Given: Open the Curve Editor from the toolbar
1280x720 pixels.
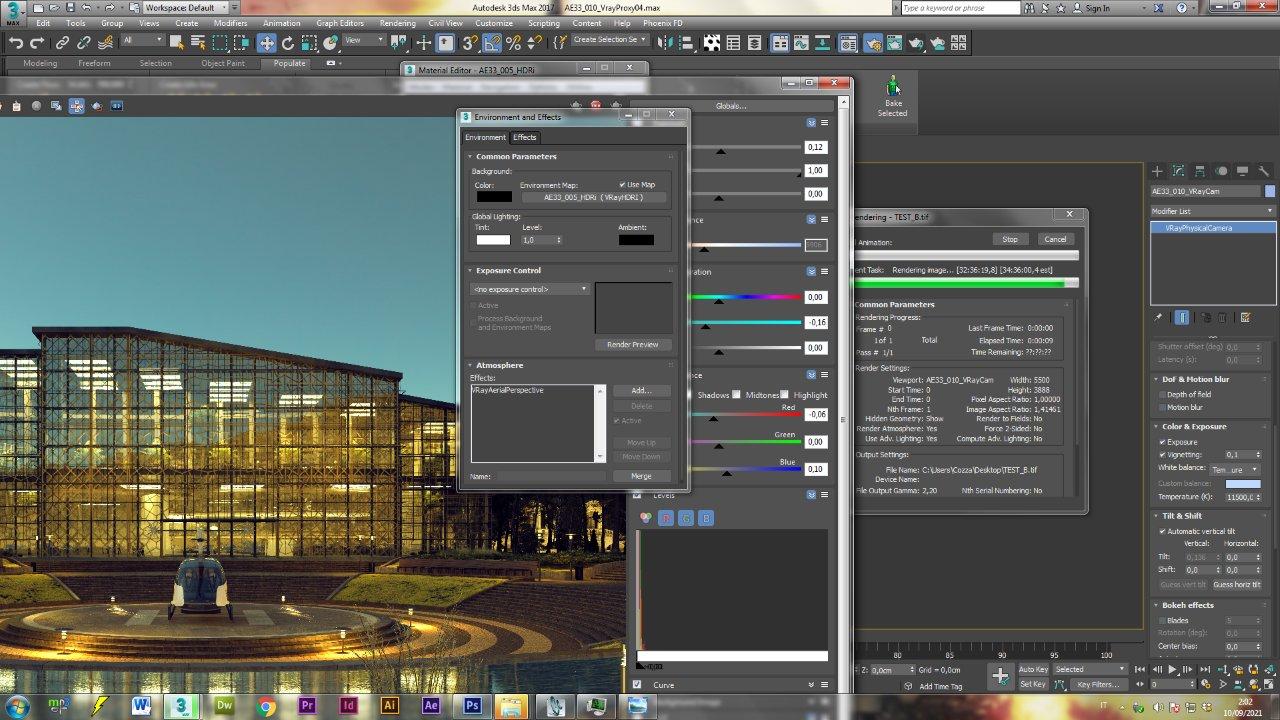Looking at the screenshot, I should click(802, 43).
